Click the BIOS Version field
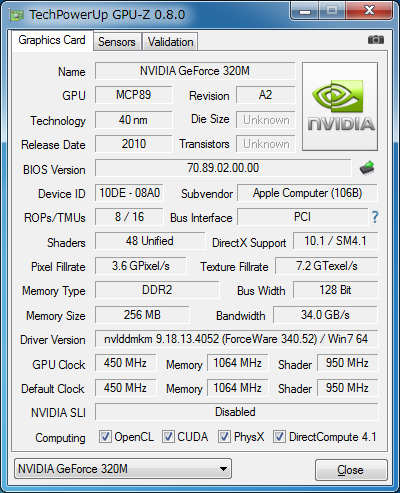This screenshot has height=493, width=400. click(x=223, y=168)
